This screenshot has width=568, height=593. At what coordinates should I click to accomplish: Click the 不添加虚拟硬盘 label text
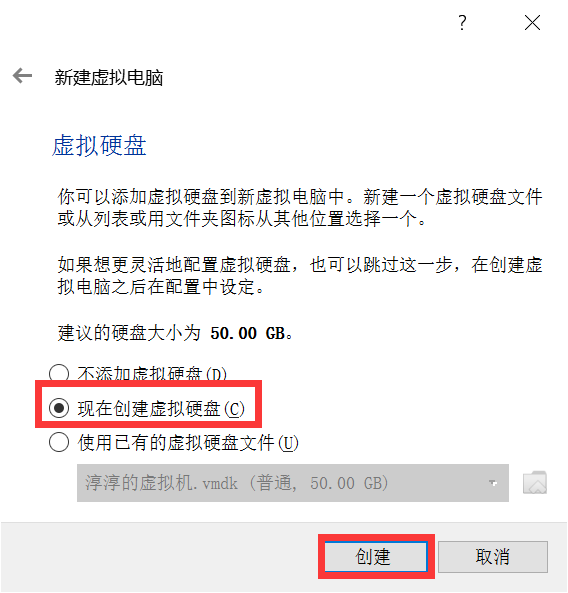pos(140,374)
